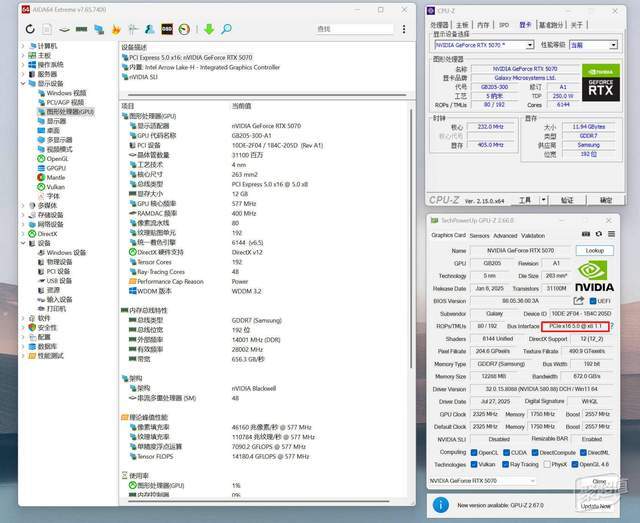Viewport: 640px width, 523px height.
Task: Click AIDA64 green download arrow icon
Action: [209, 29]
